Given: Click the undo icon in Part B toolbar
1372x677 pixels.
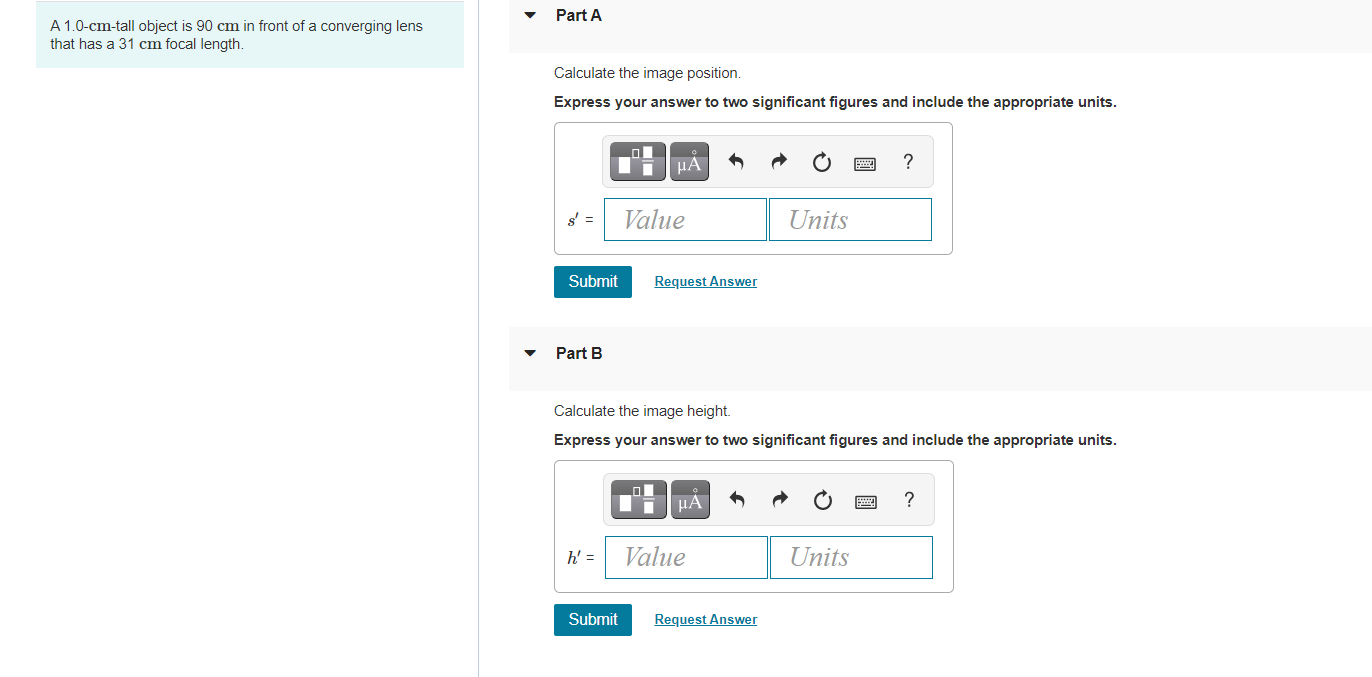Looking at the screenshot, I should [736, 499].
